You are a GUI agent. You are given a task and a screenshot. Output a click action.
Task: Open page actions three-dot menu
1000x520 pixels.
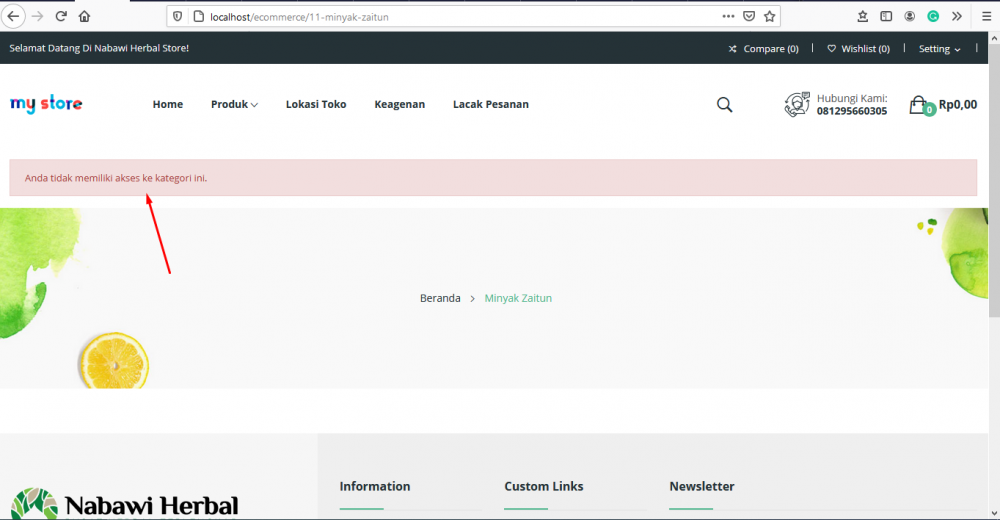point(728,17)
